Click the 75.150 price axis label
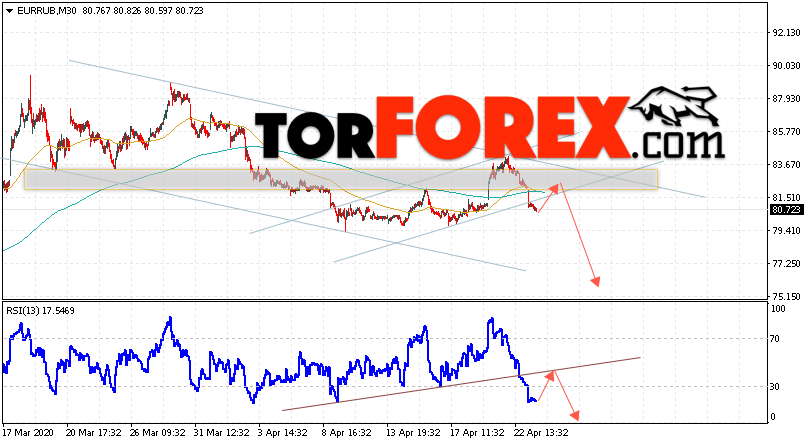The width and height of the screenshot is (808, 444). (786, 296)
